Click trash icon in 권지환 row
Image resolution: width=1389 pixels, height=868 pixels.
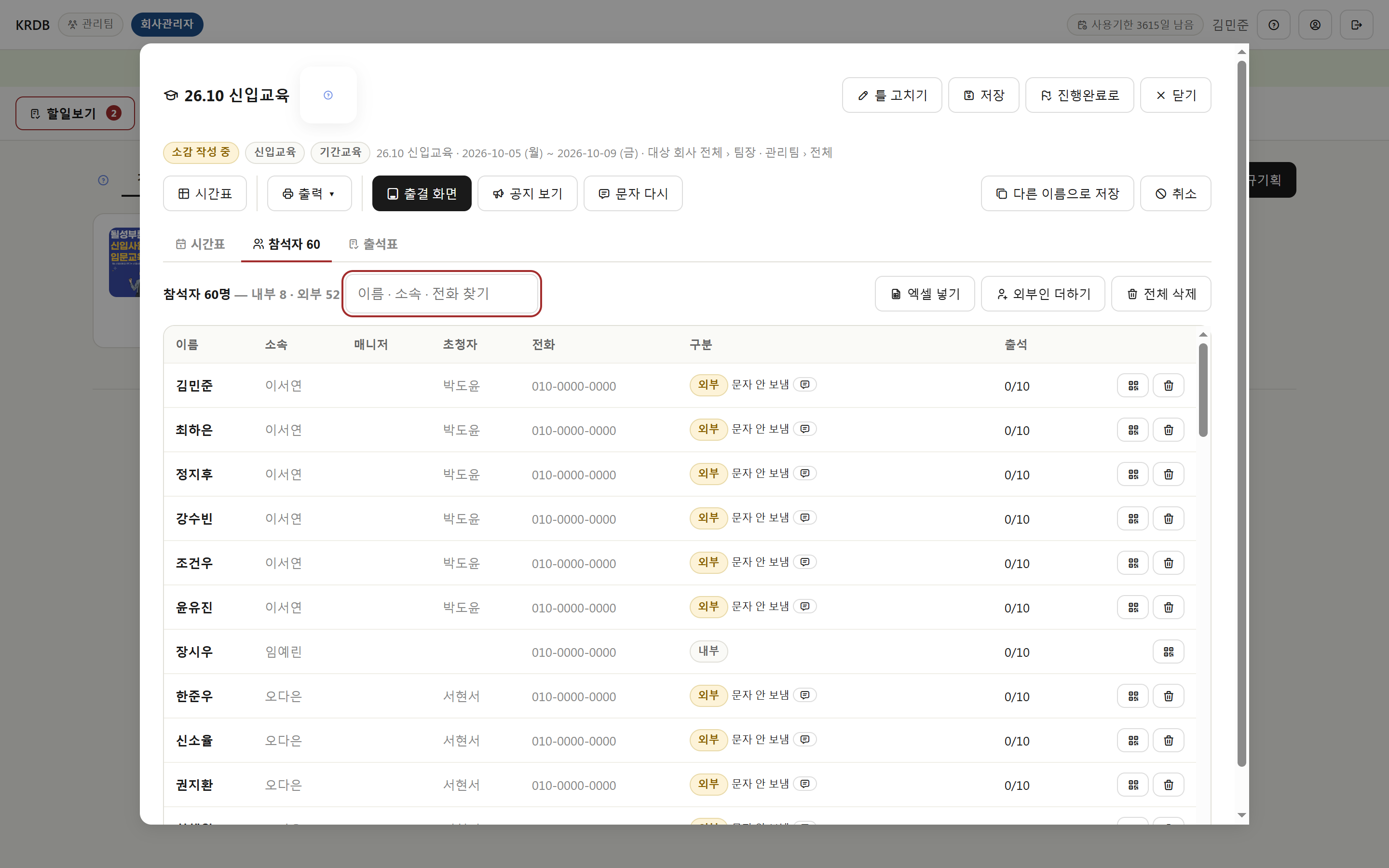tap(1168, 785)
